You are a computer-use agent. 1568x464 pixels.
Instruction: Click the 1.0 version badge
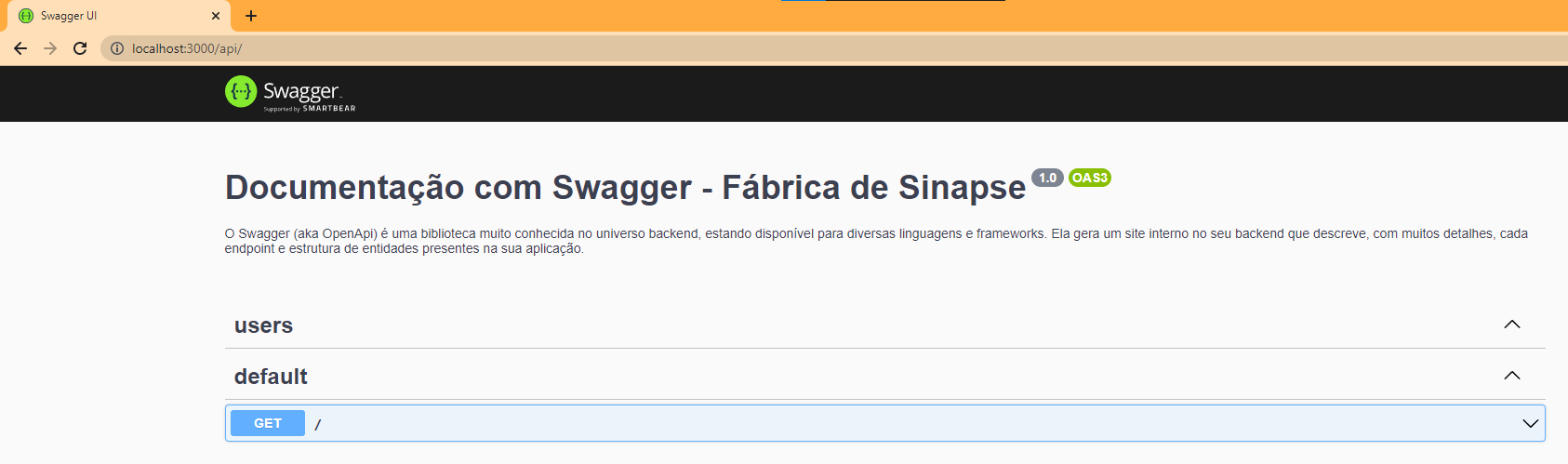(x=1047, y=178)
